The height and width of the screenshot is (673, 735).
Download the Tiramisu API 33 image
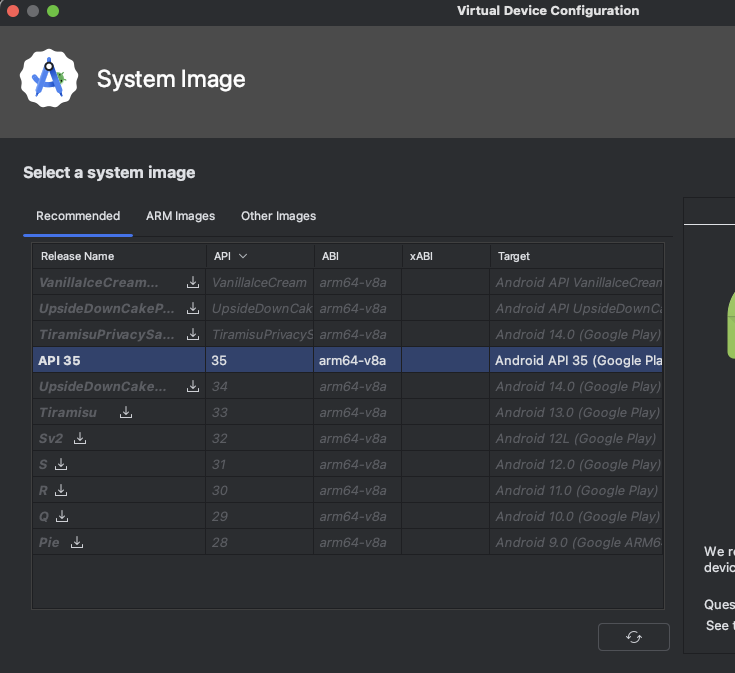point(126,412)
